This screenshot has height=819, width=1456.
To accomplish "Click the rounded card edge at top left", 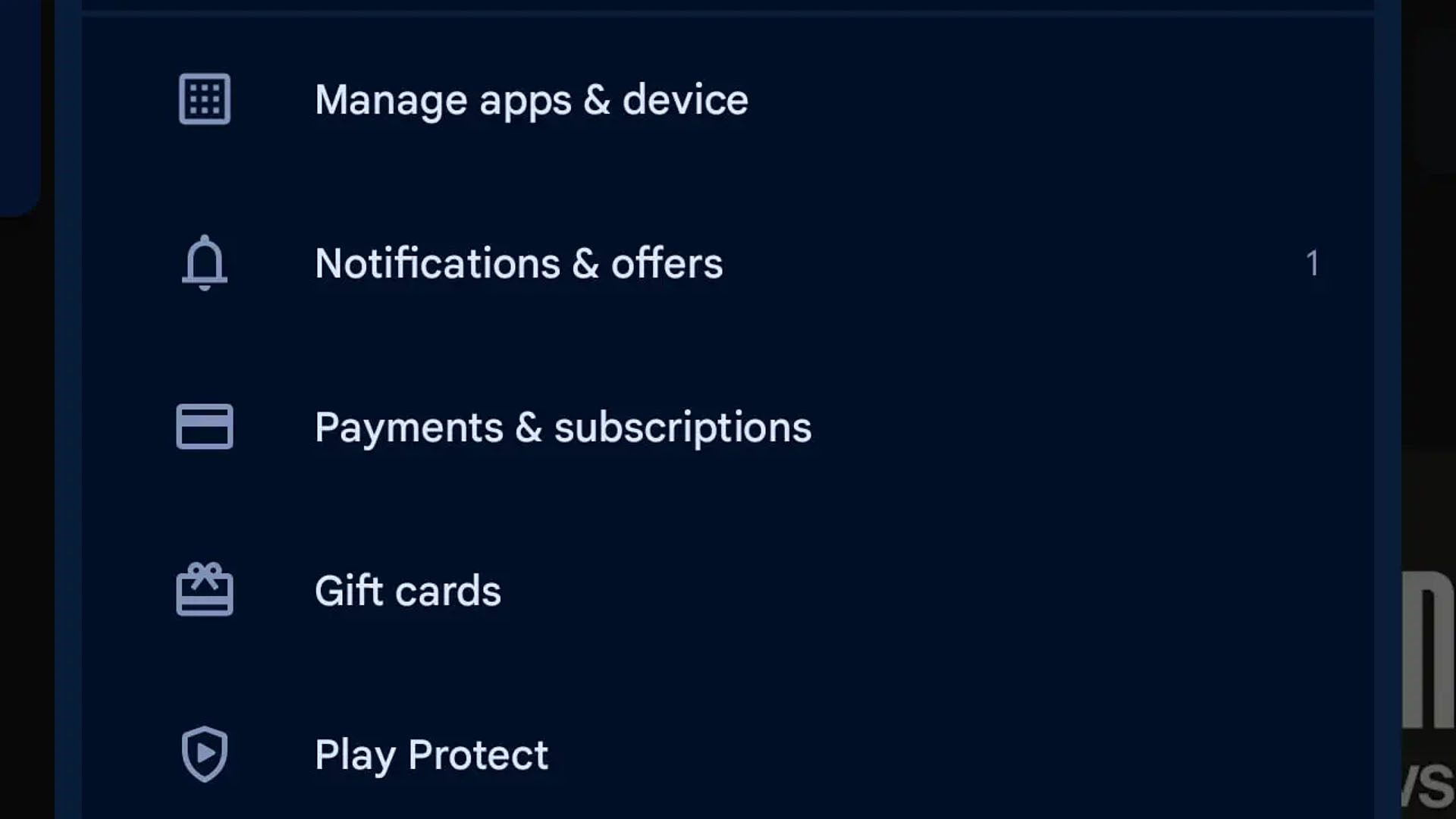I will (20, 106).
